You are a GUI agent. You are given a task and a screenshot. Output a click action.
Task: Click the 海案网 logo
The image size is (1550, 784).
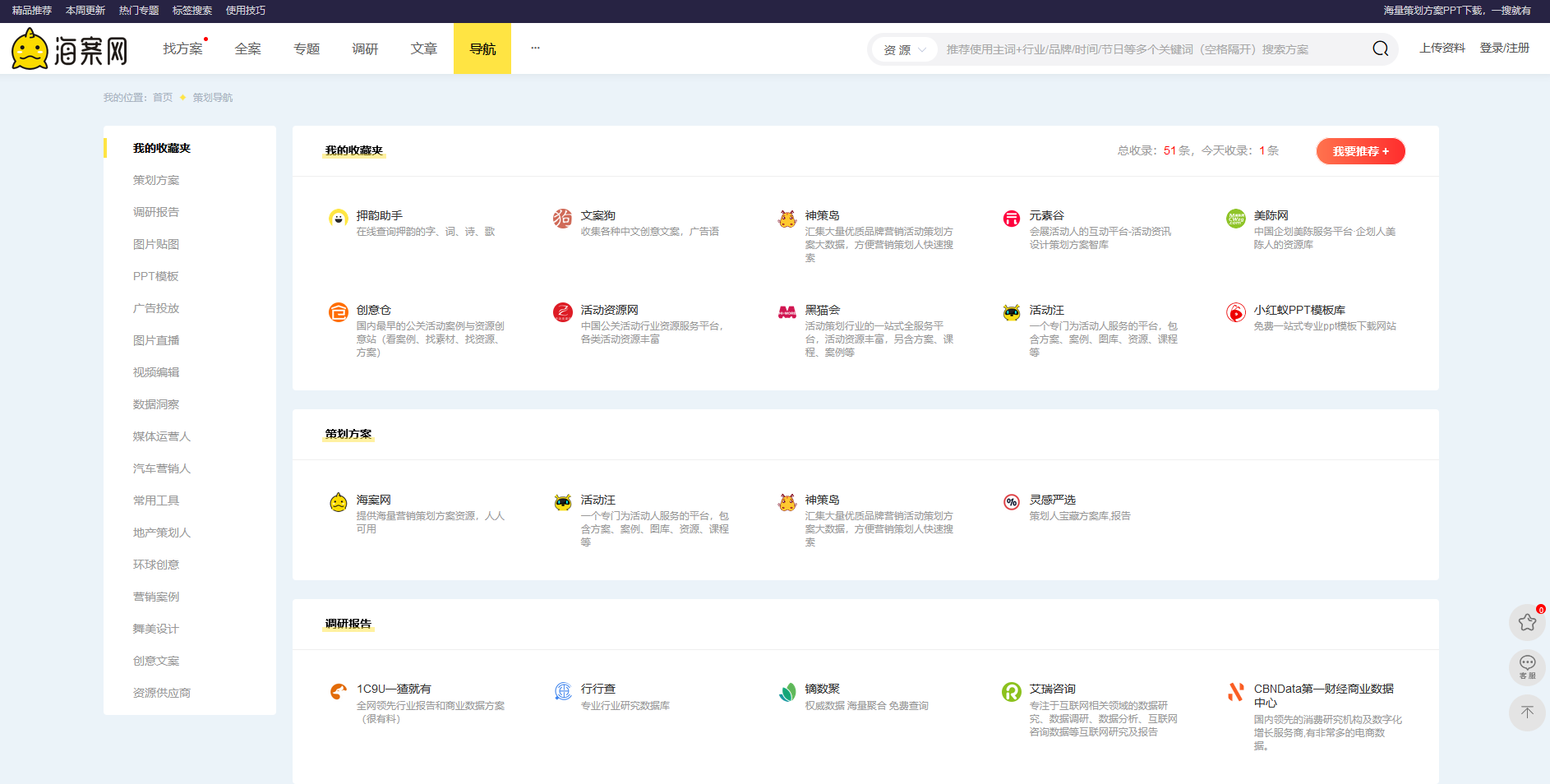coord(70,48)
